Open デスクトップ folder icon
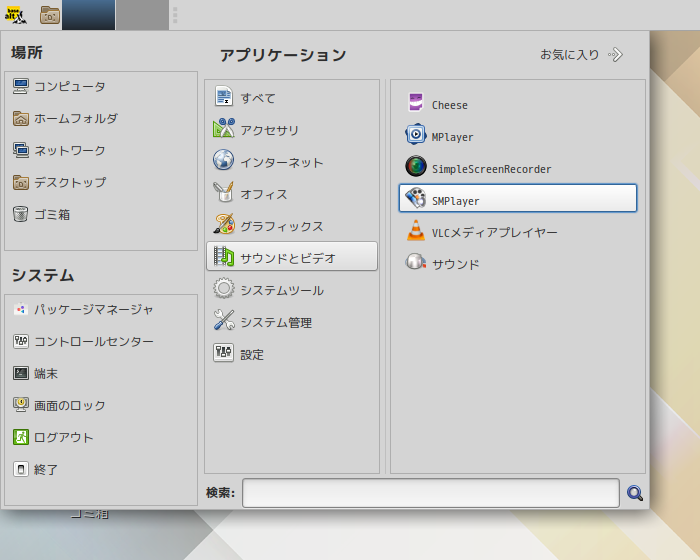 click(21, 182)
